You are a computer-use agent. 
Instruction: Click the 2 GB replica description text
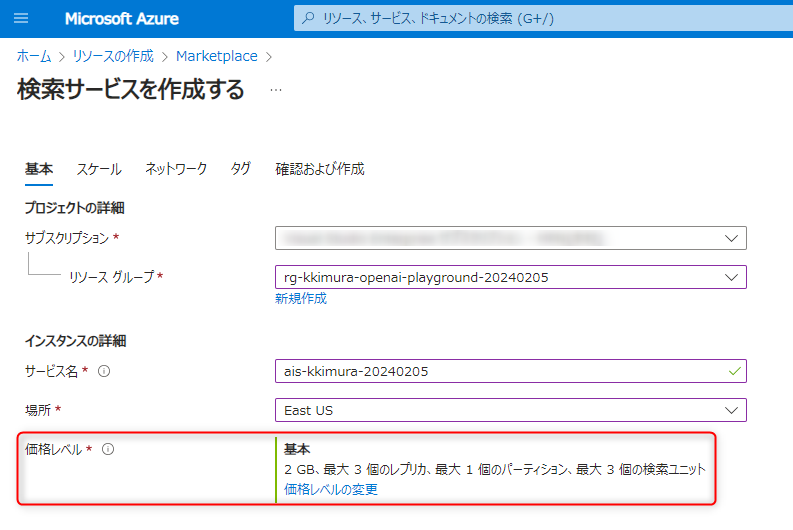coord(495,469)
